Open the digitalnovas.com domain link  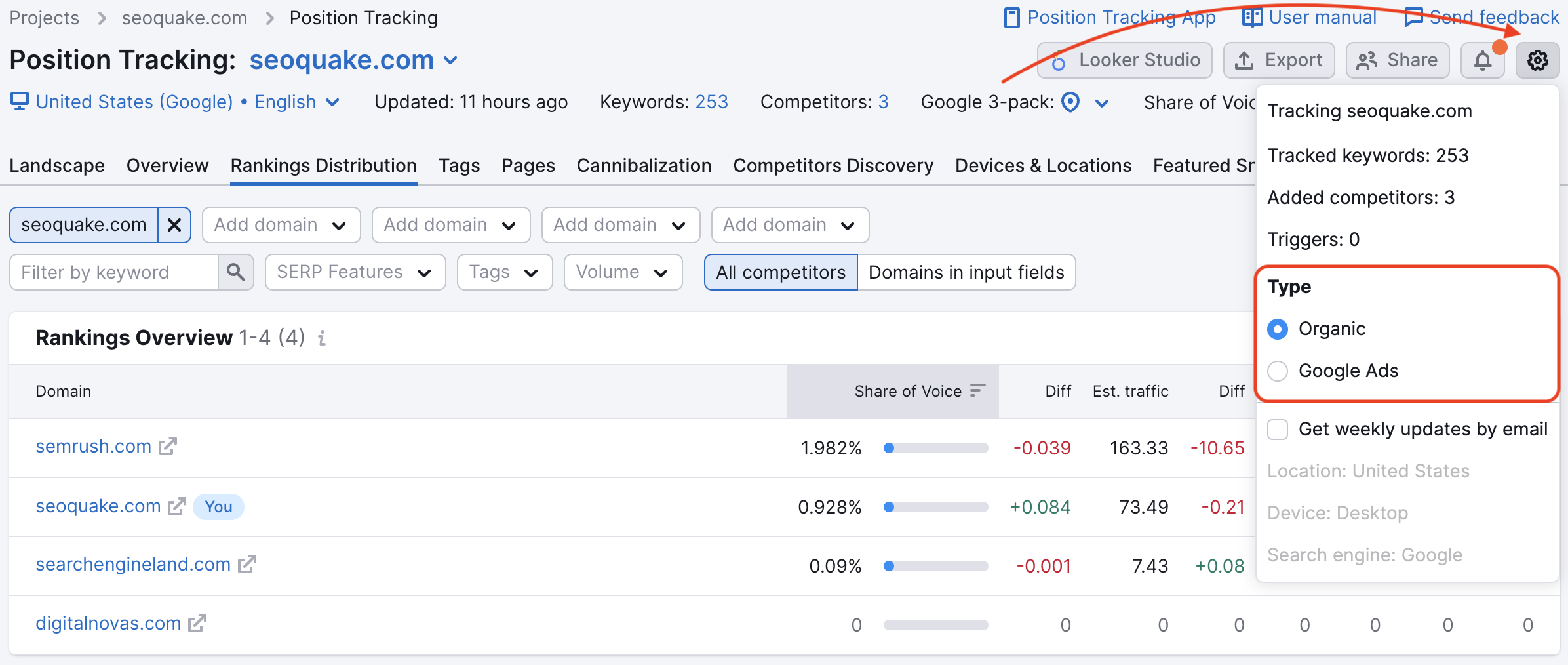click(x=108, y=624)
